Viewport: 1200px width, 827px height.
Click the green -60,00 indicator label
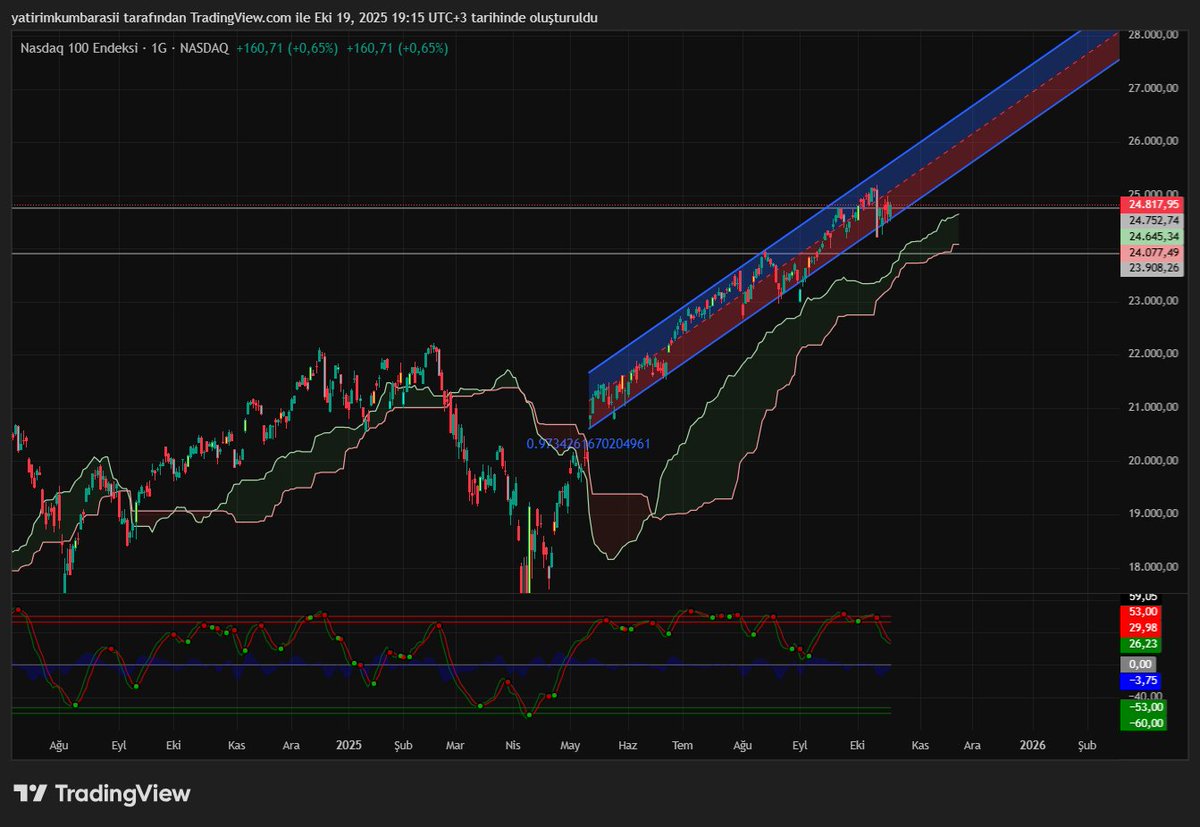tap(1143, 722)
